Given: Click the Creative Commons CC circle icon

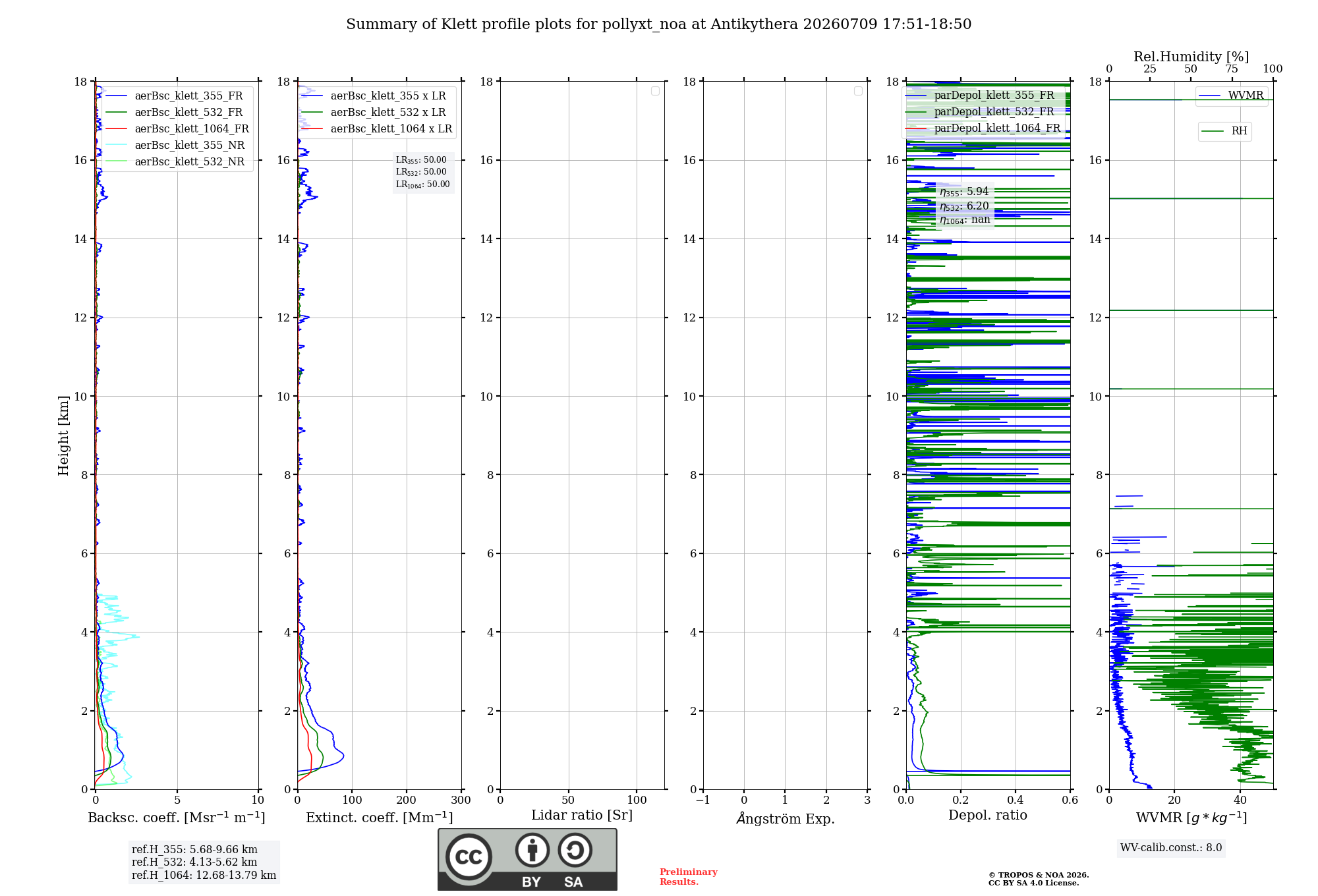Looking at the screenshot, I should [x=469, y=856].
